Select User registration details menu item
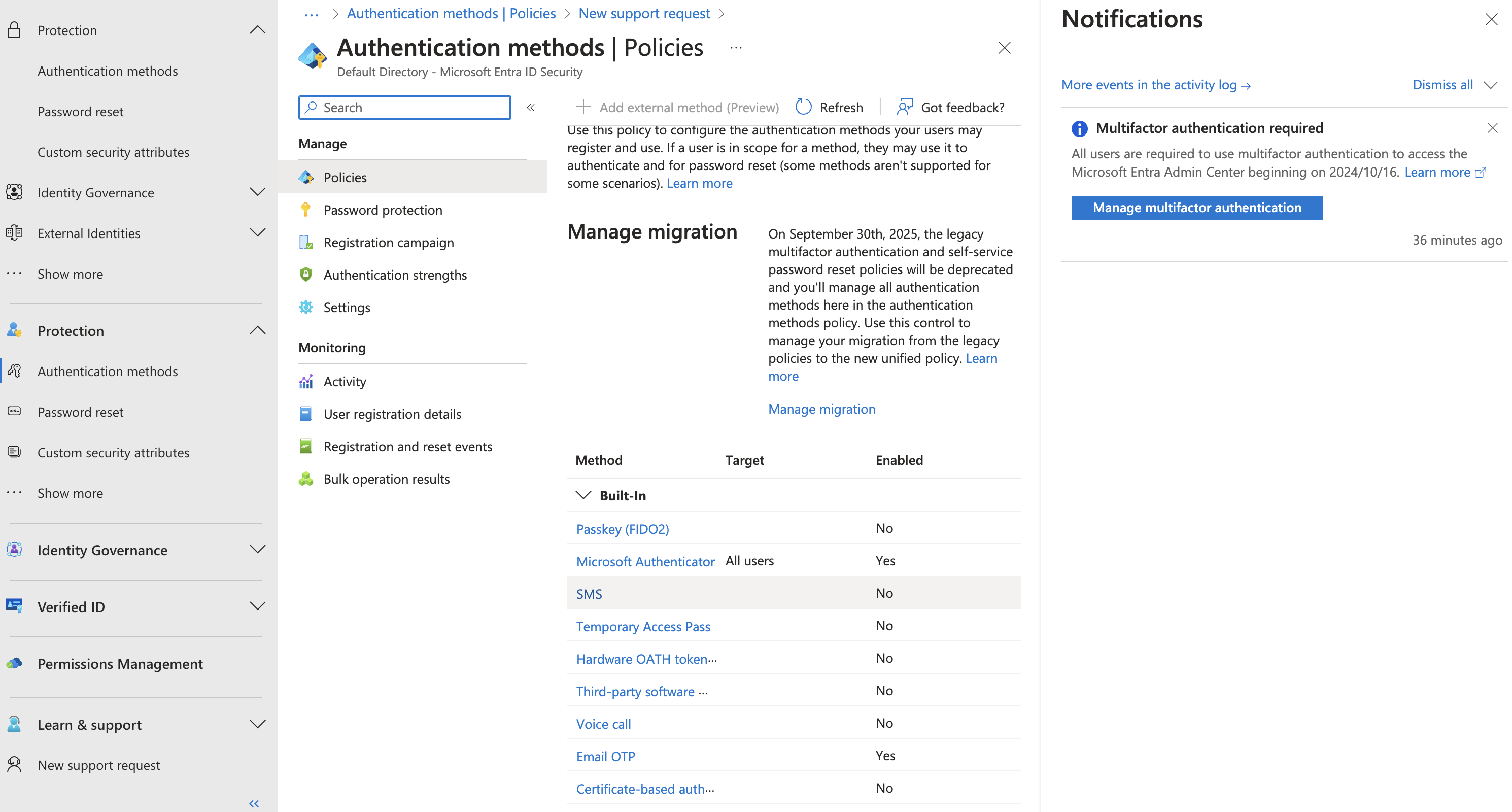Screen dimensions: 1512x812 tap(392, 414)
